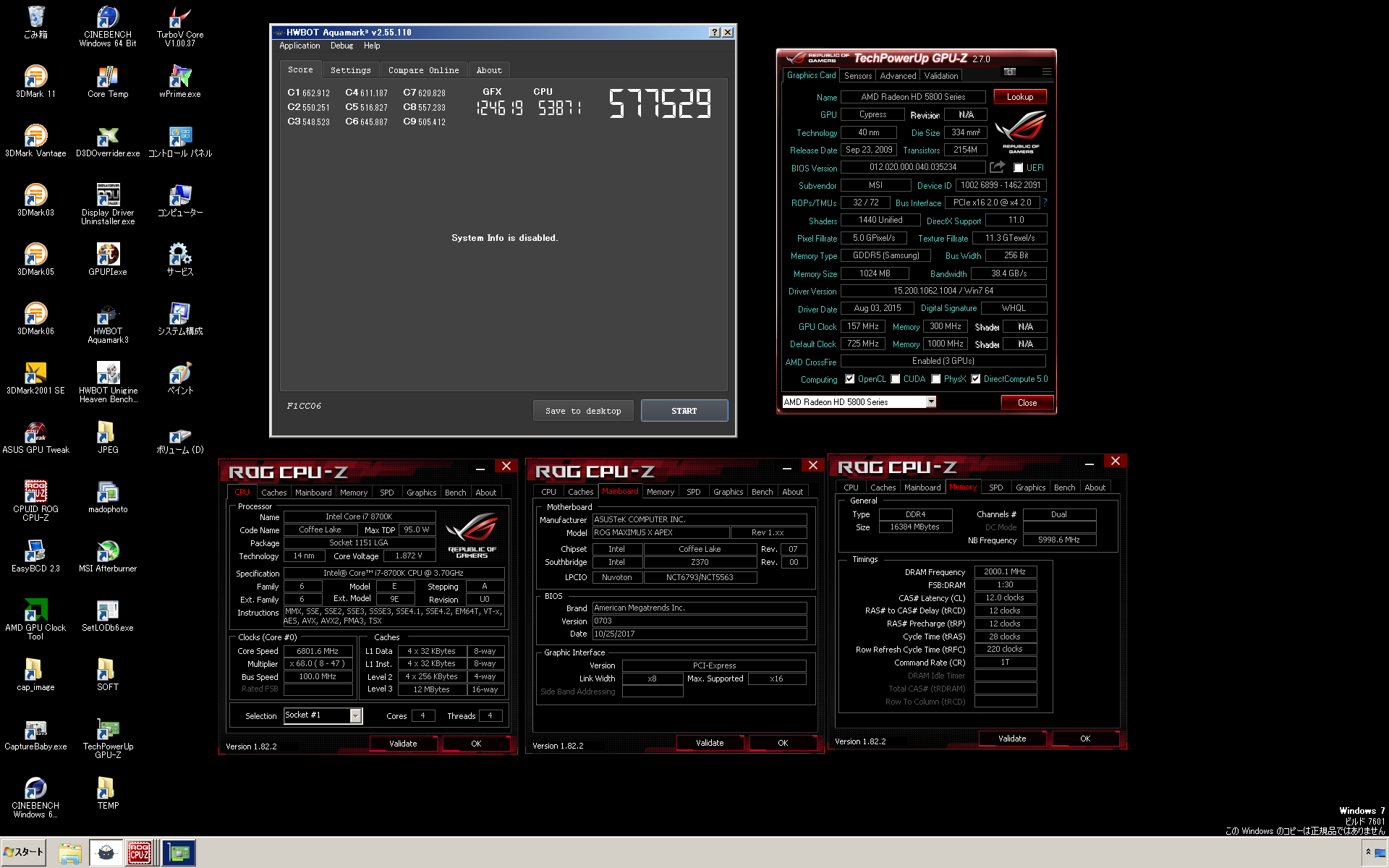The image size is (1389, 868).
Task: Open SPD tab in the Memory CPU-Z window
Action: [x=996, y=488]
